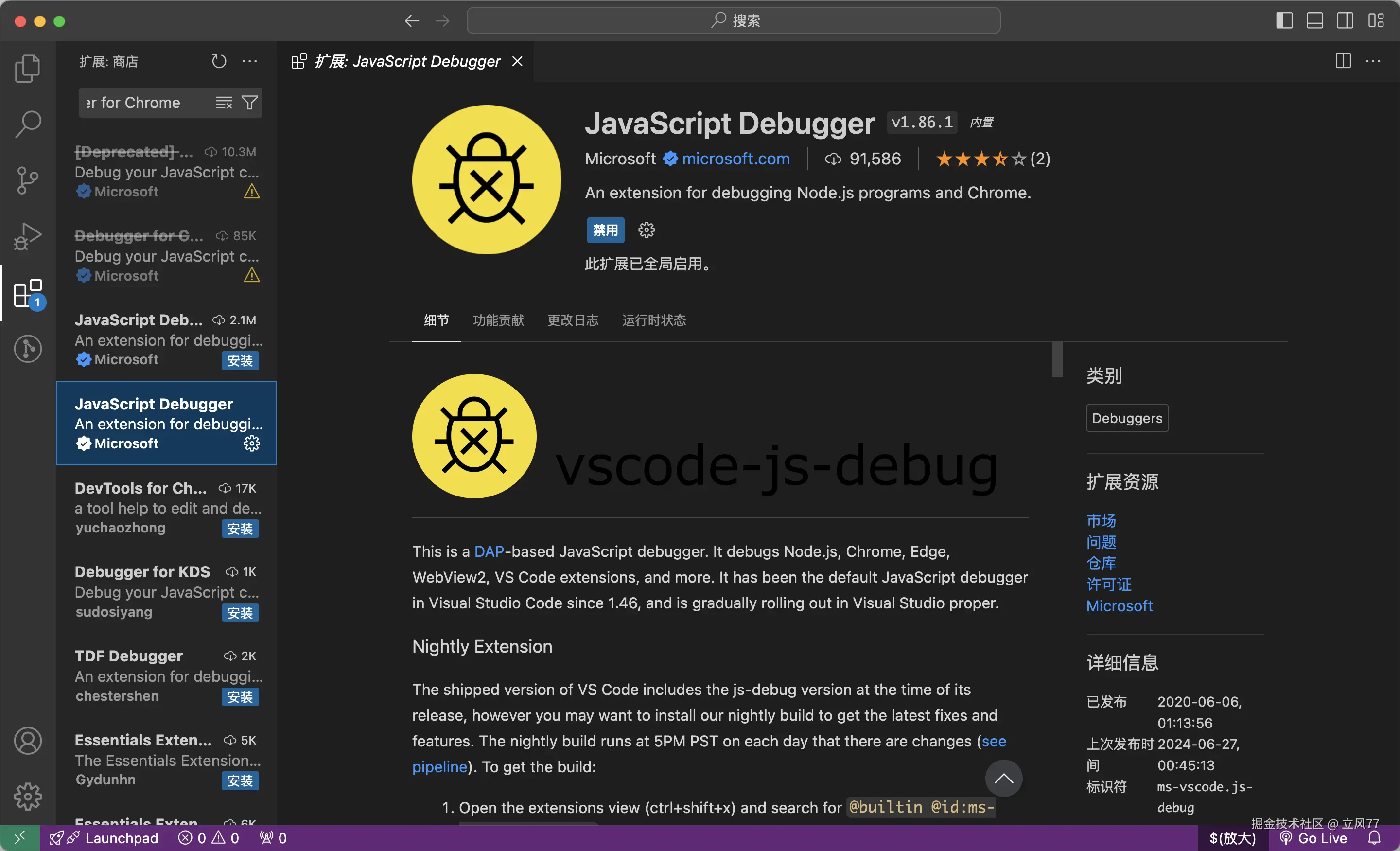Click the star rating of the extension
This screenshot has height=851, width=1400.
[993, 159]
